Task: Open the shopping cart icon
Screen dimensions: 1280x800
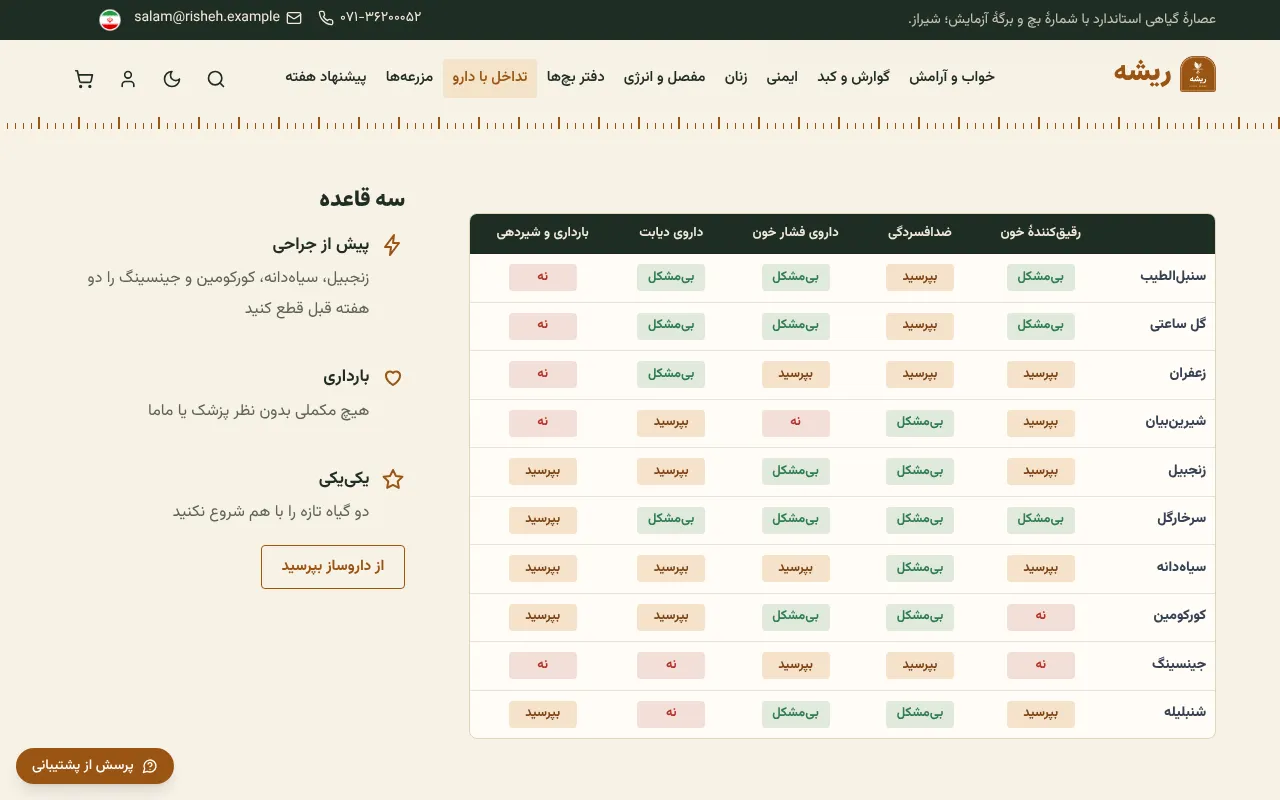Action: pyautogui.click(x=84, y=79)
